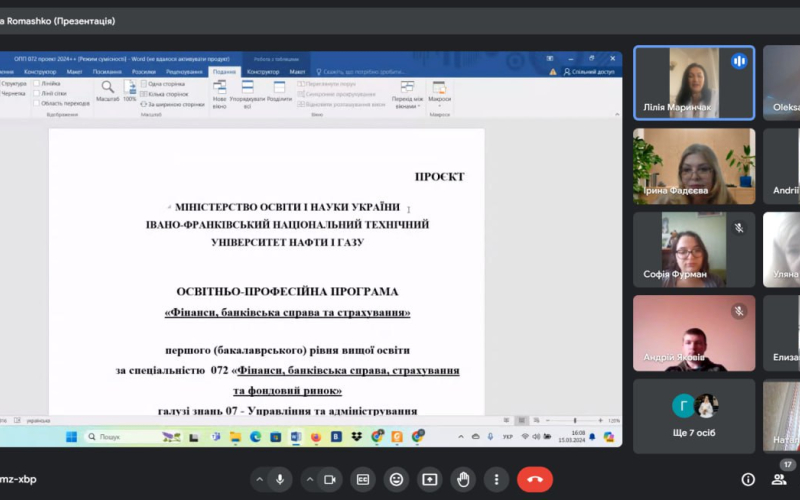Show hidden tray icons chevron
800x500 pixels.
click(x=461, y=437)
